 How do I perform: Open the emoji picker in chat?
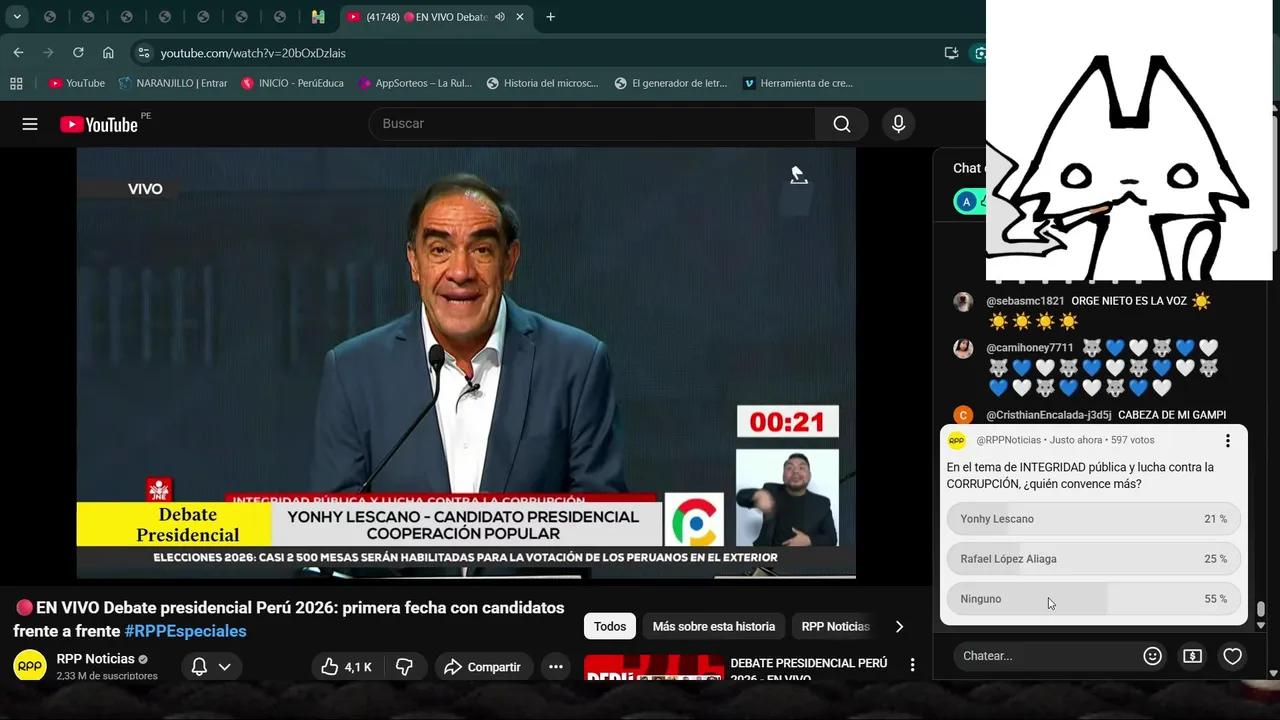point(1152,656)
